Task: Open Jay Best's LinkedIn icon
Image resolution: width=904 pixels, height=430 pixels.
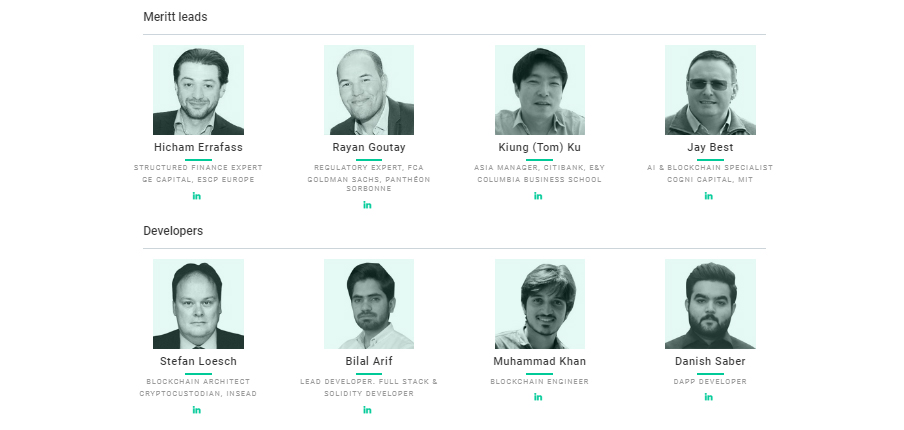Action: [x=709, y=196]
